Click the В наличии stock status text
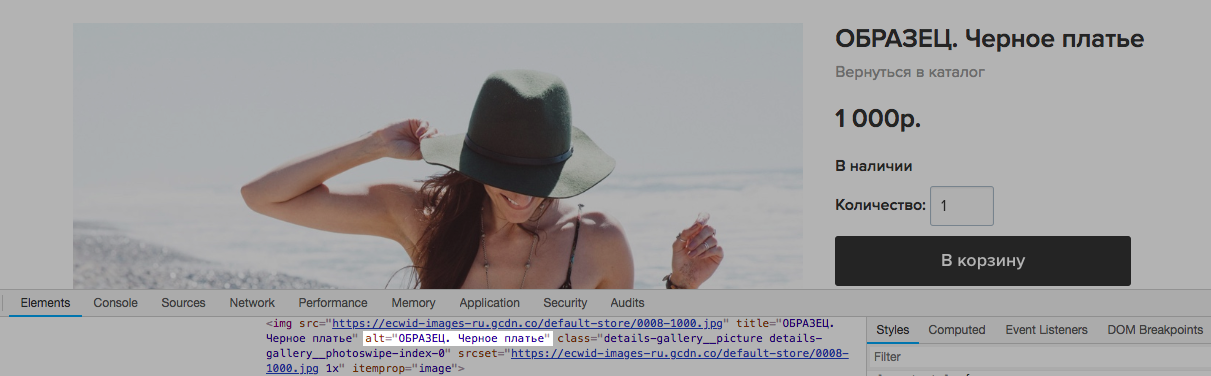 (x=874, y=166)
